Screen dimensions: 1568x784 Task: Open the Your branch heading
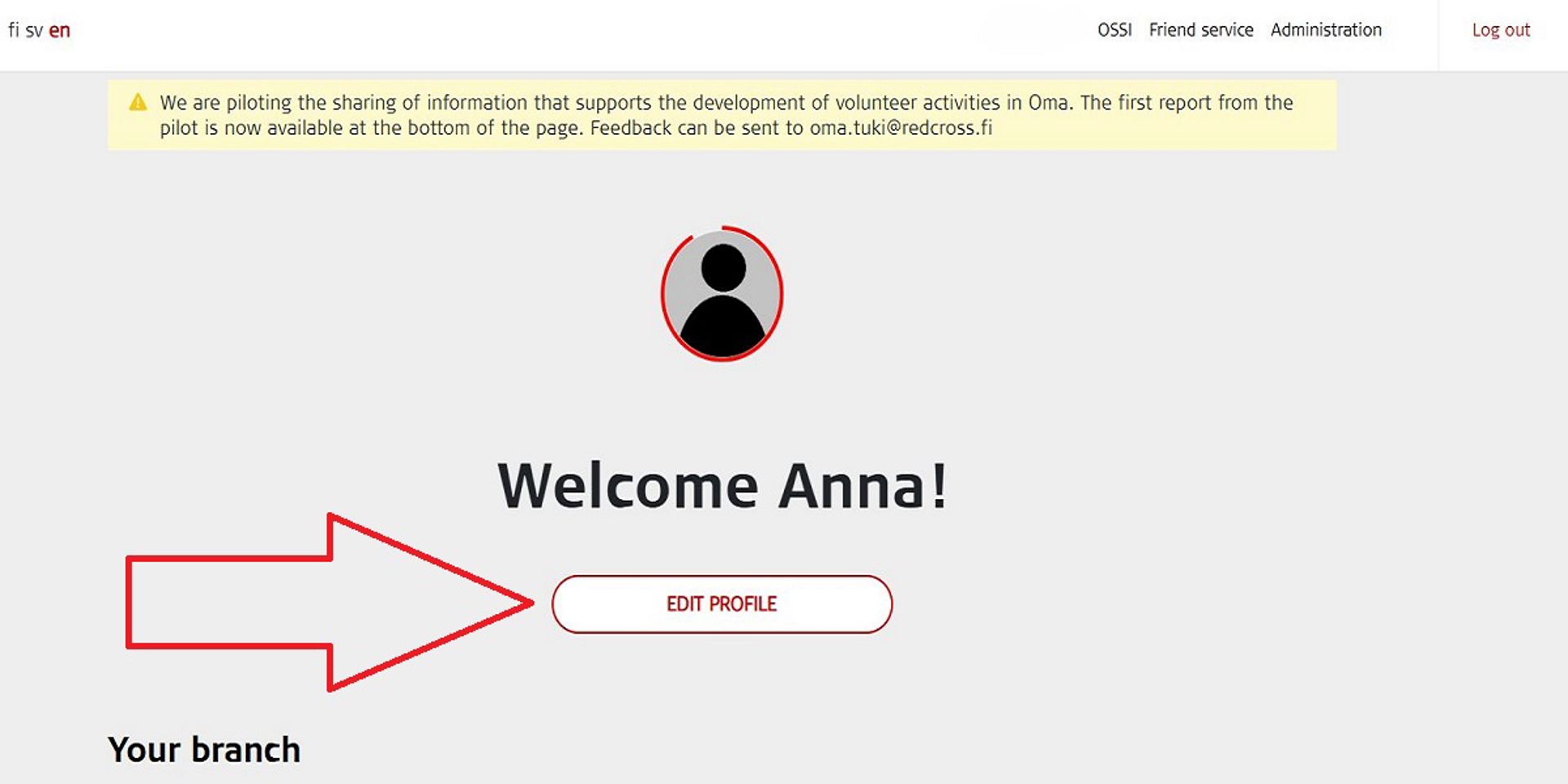[x=205, y=748]
